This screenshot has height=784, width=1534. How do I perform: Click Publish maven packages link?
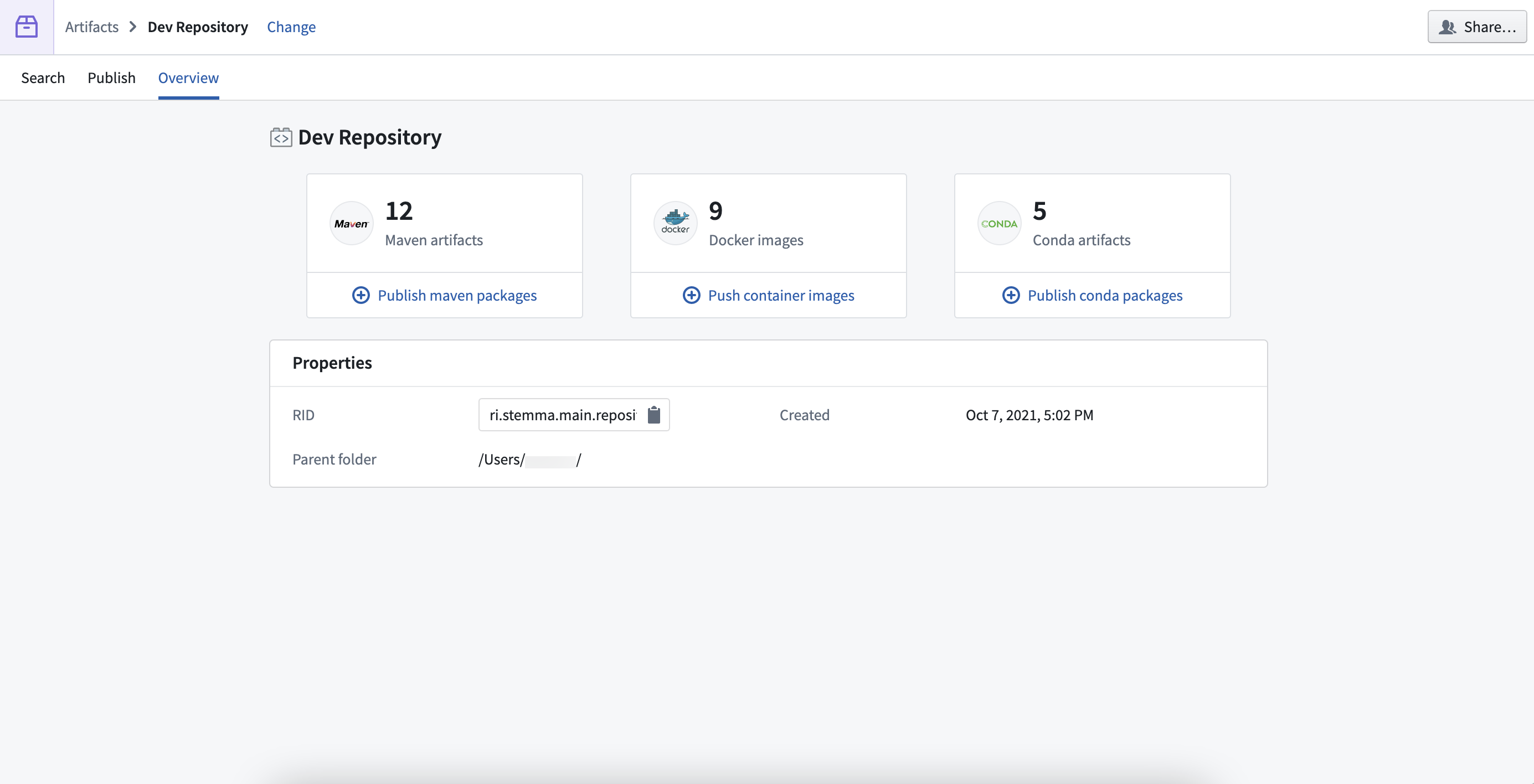click(x=457, y=295)
